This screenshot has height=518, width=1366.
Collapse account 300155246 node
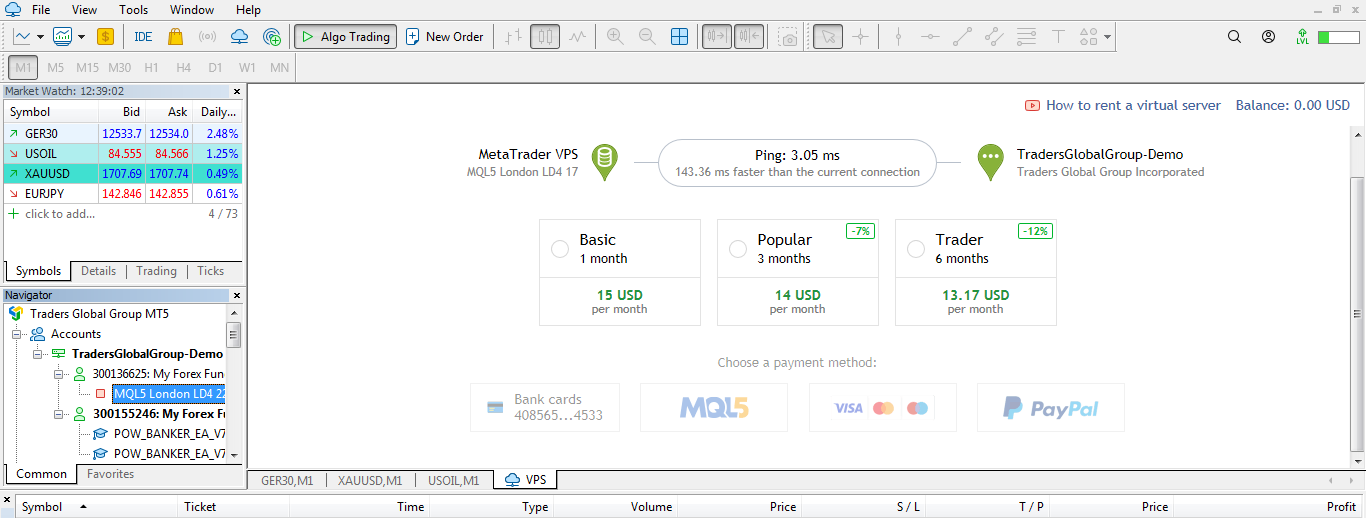58,413
